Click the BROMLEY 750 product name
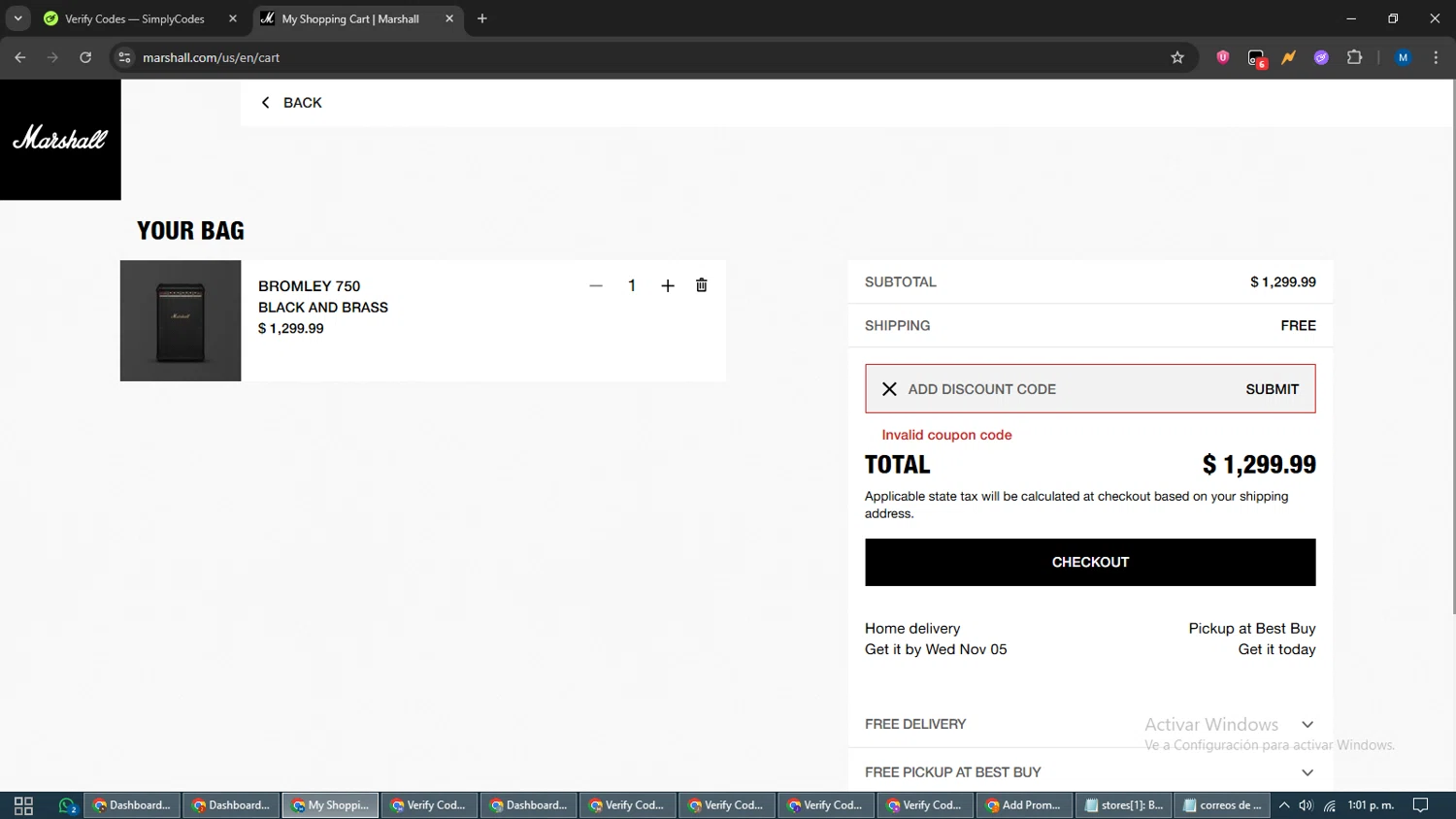Image resolution: width=1456 pixels, height=819 pixels. tap(309, 286)
